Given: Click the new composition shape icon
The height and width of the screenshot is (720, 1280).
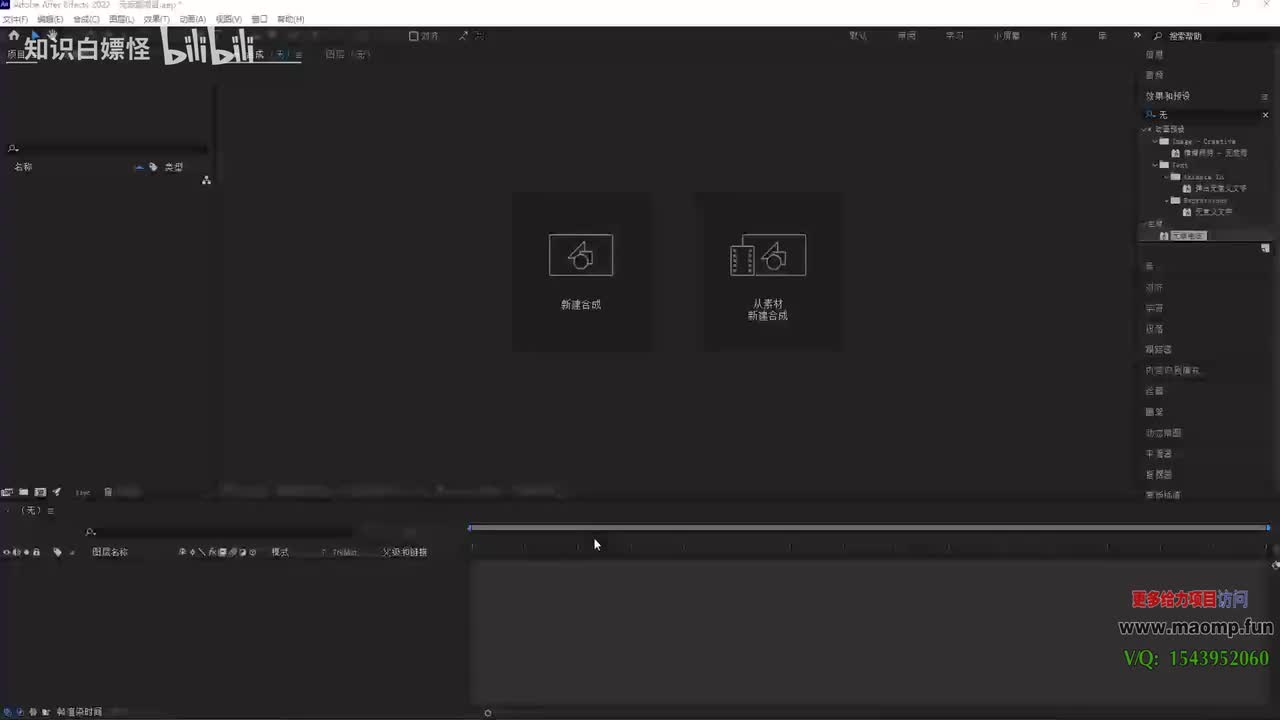Looking at the screenshot, I should pos(581,255).
